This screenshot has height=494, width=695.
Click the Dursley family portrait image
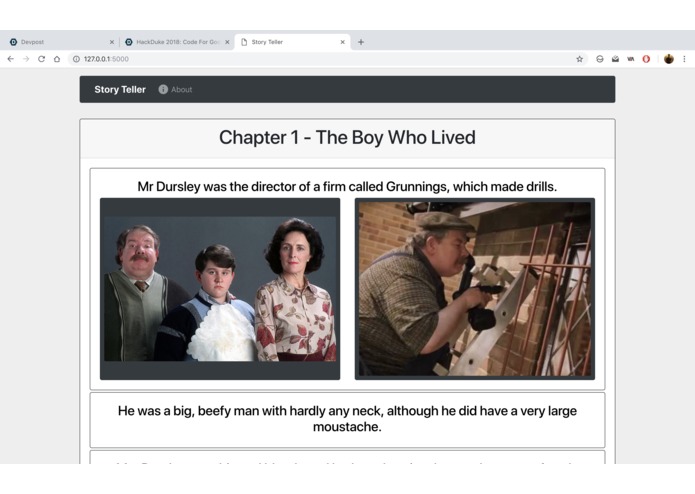(x=220, y=289)
